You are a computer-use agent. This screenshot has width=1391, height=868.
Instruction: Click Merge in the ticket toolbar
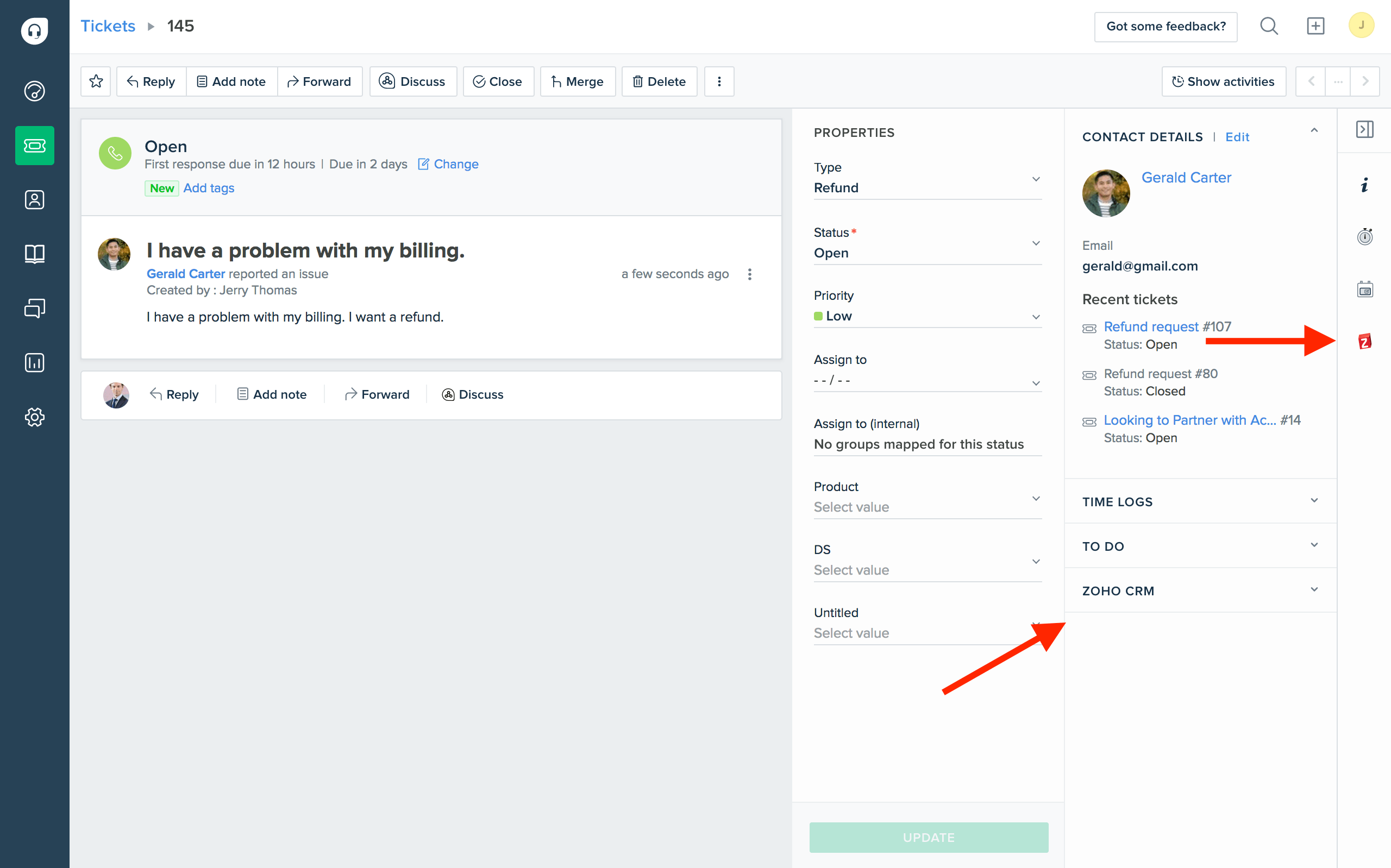pos(578,81)
